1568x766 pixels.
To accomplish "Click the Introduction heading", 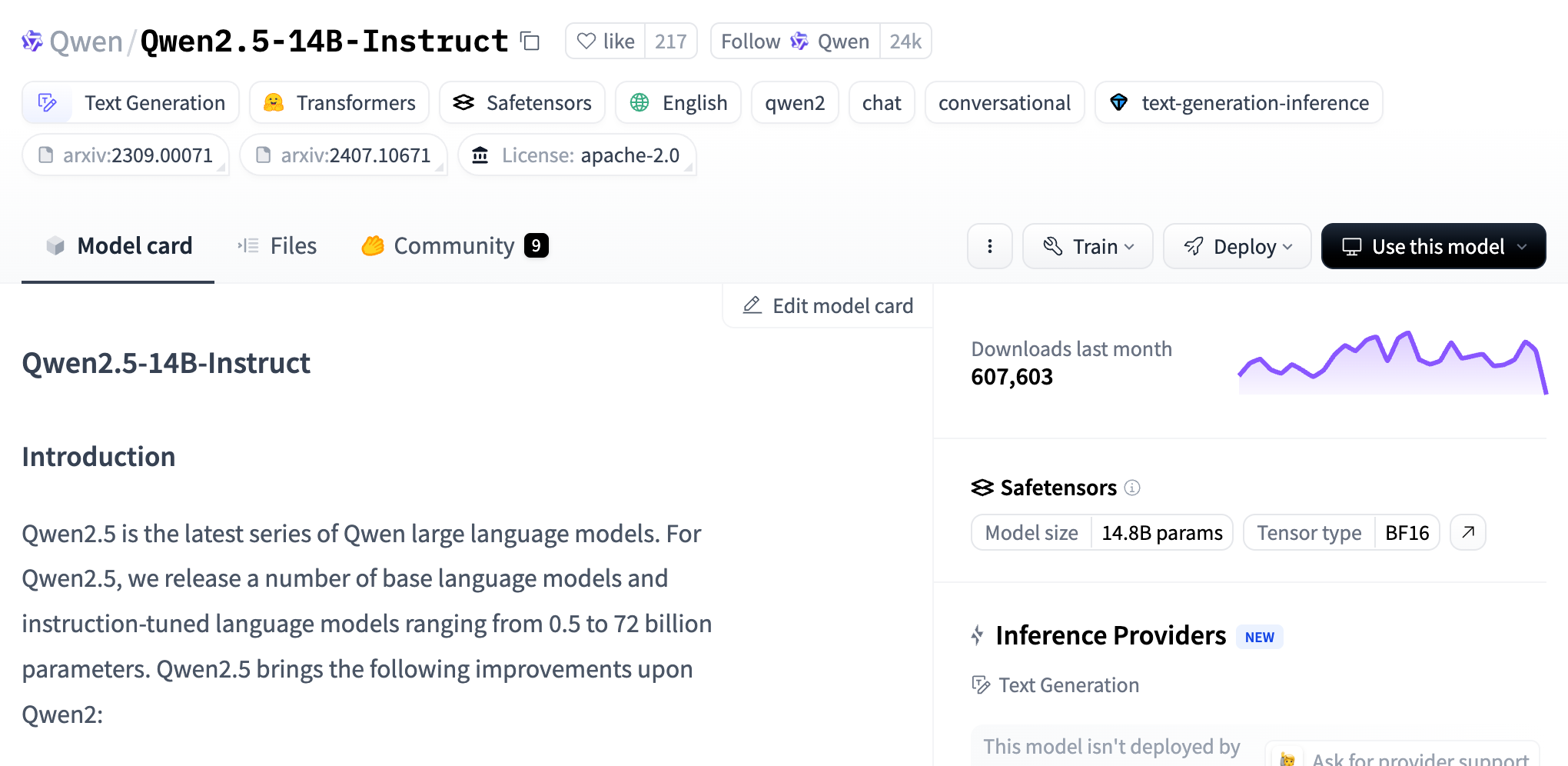I will (x=98, y=456).
